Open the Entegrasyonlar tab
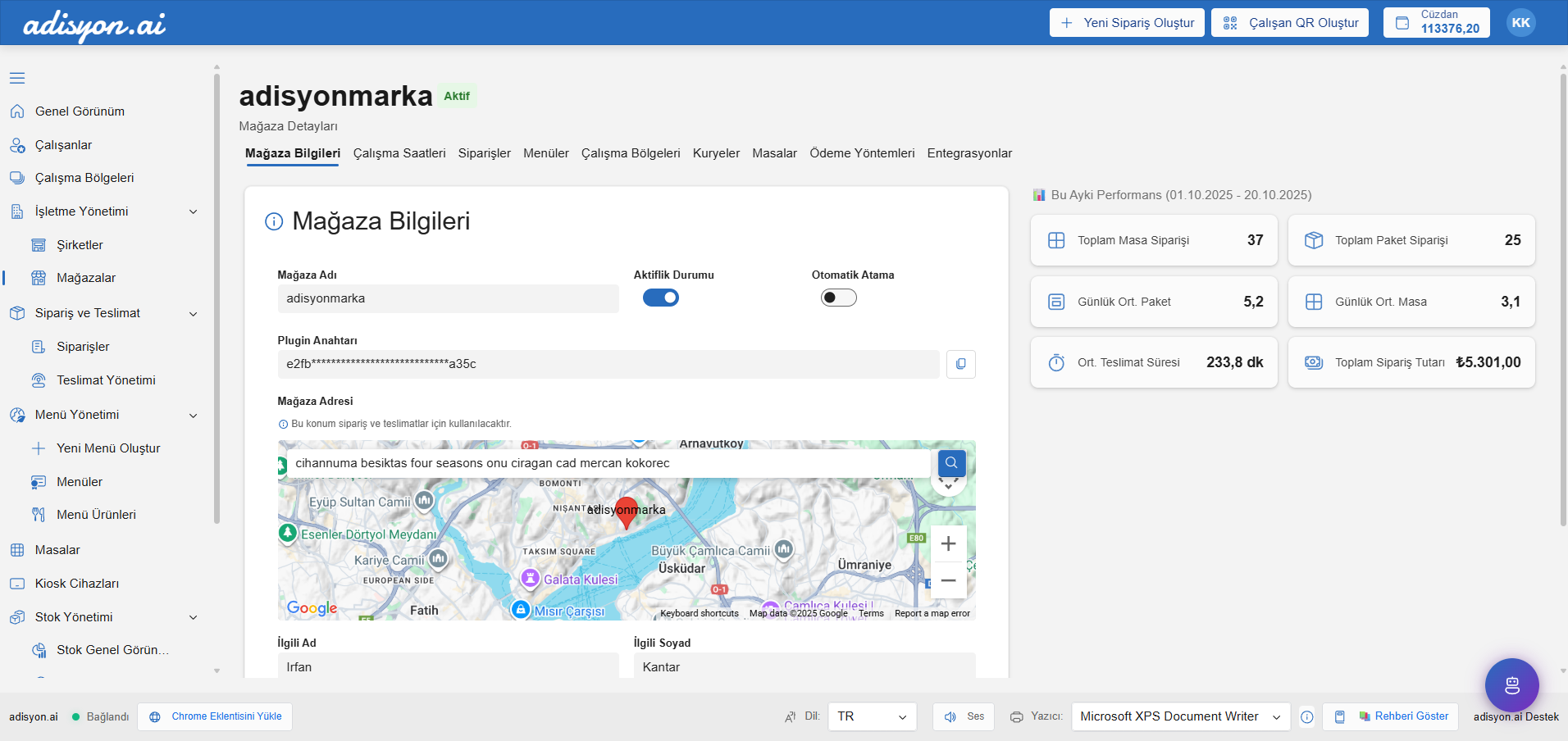 coord(969,153)
